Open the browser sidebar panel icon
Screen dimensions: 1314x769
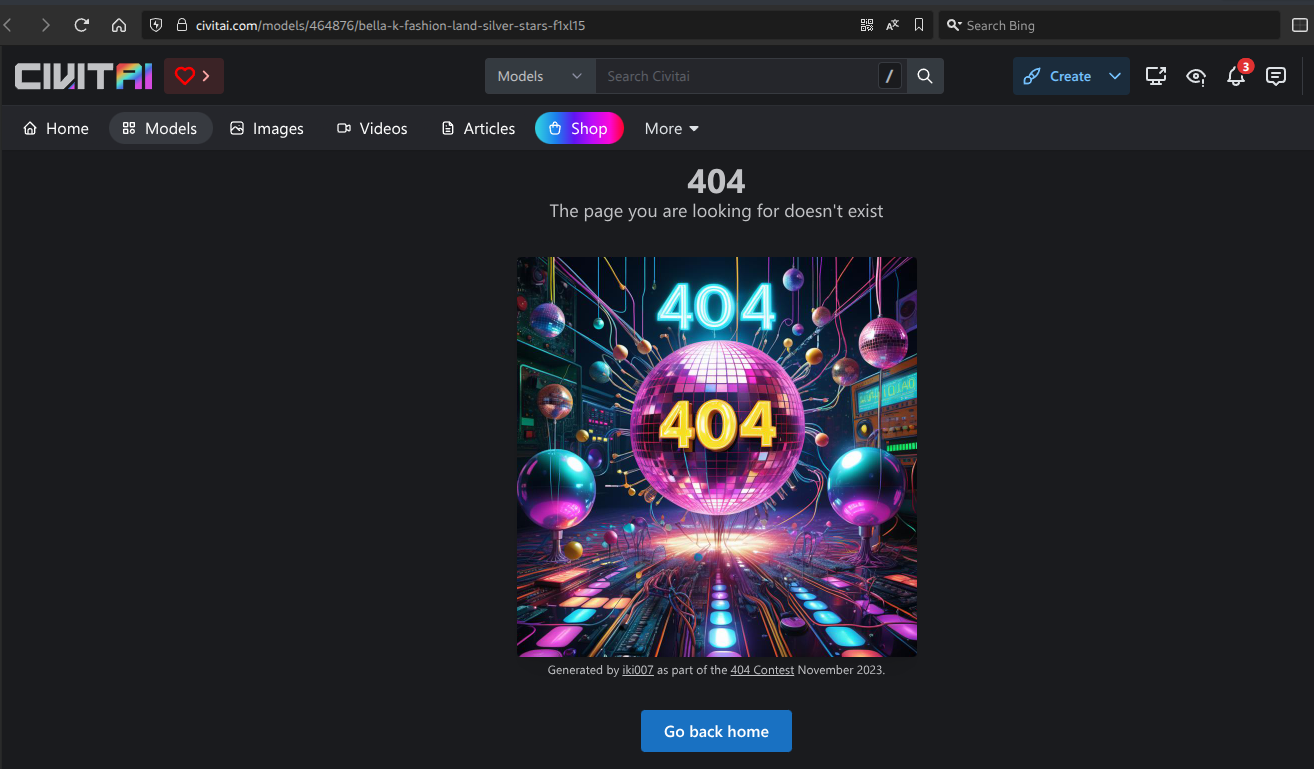[1299, 25]
